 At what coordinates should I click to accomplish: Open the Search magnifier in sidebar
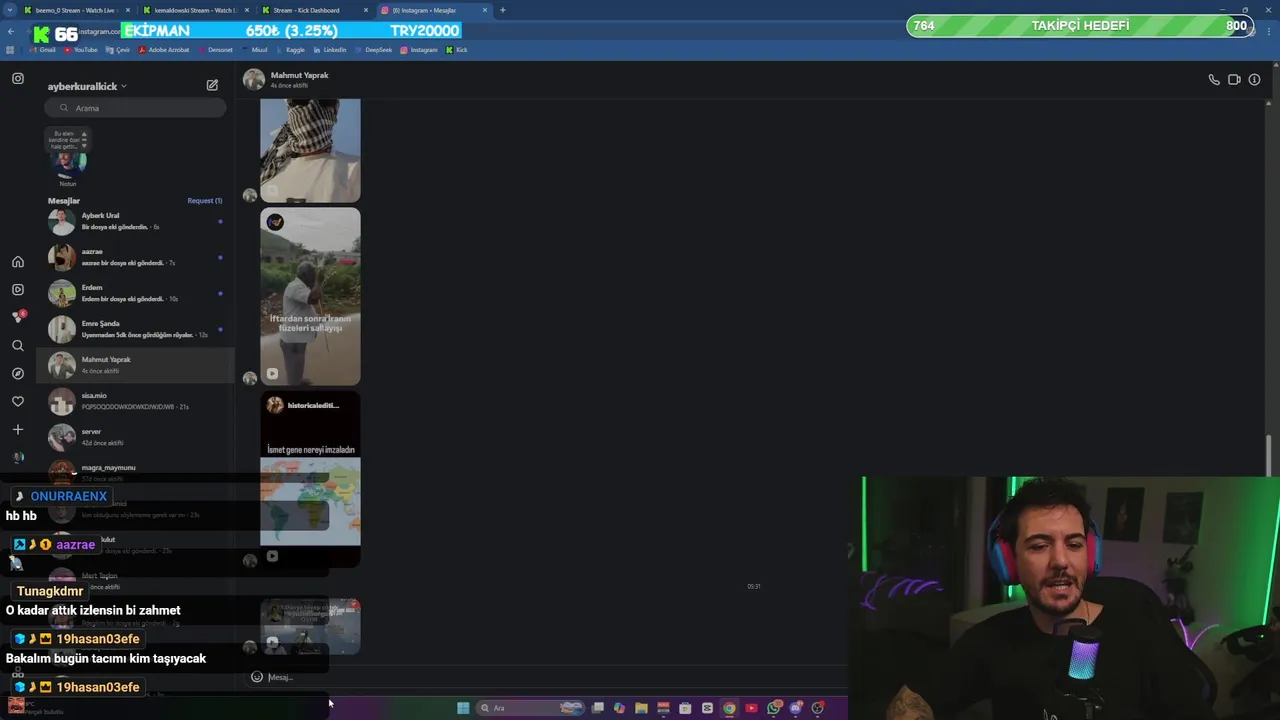coord(18,345)
